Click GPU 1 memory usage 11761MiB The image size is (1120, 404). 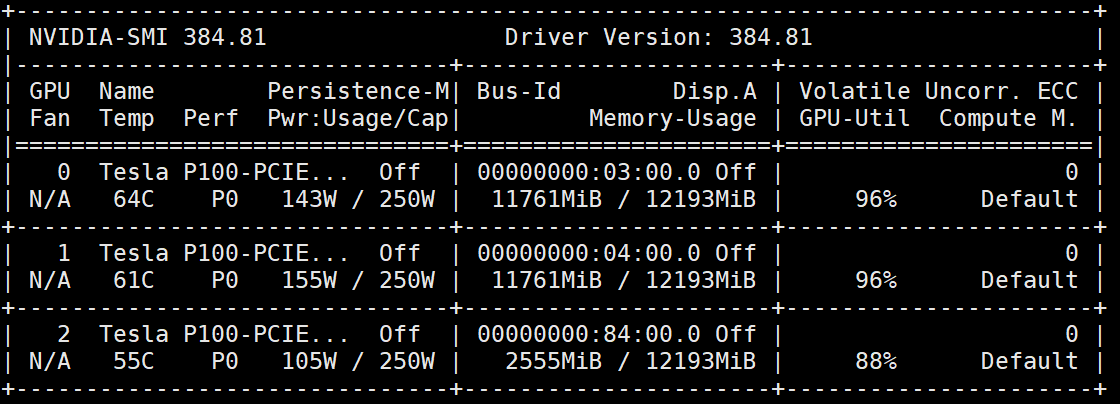tap(546, 281)
